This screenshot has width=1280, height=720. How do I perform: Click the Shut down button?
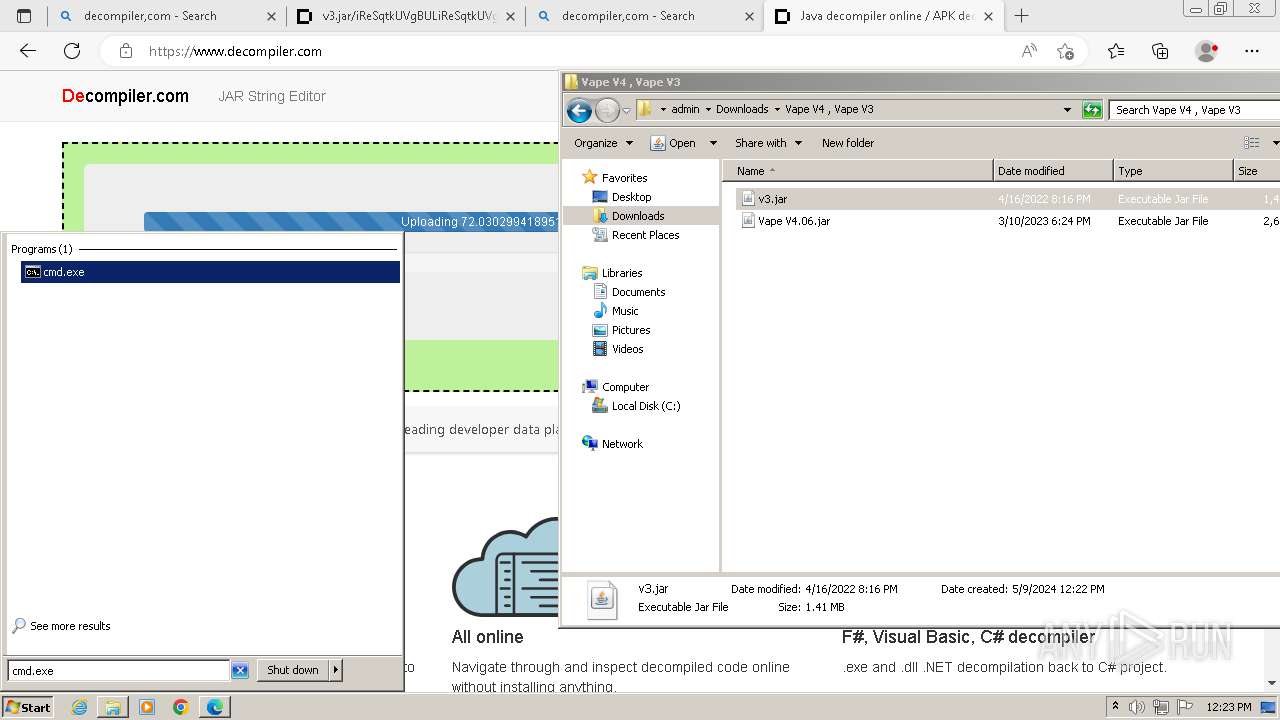click(293, 671)
